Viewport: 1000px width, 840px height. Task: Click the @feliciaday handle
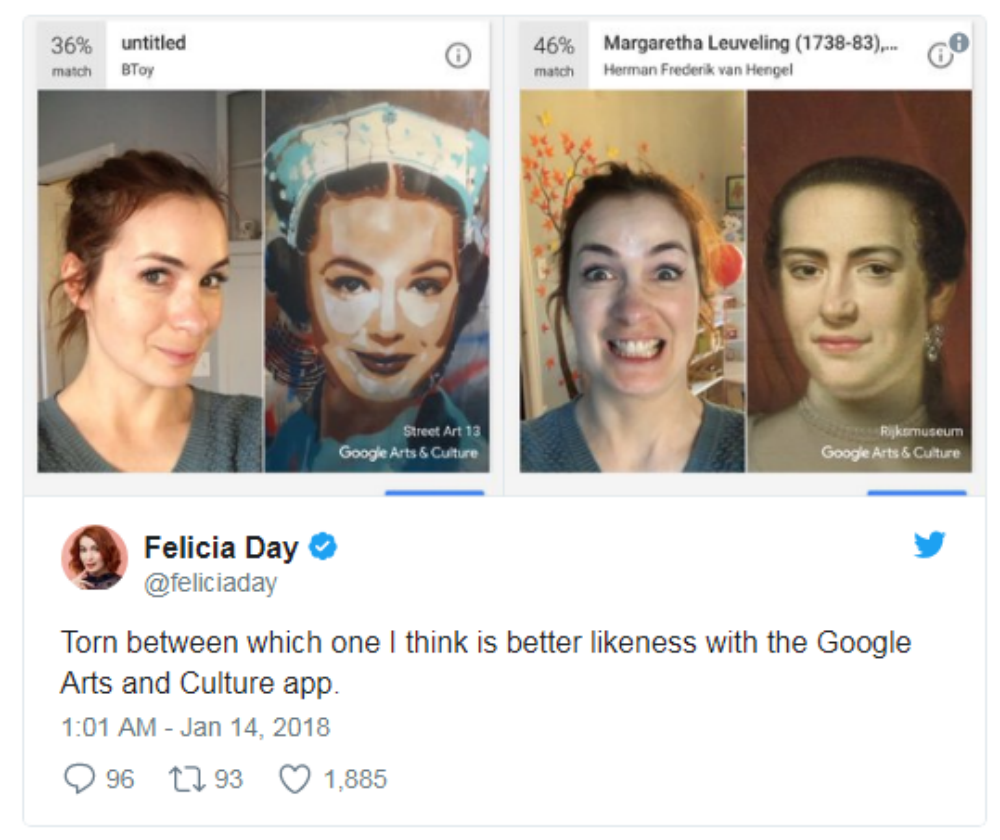pyautogui.click(x=210, y=583)
